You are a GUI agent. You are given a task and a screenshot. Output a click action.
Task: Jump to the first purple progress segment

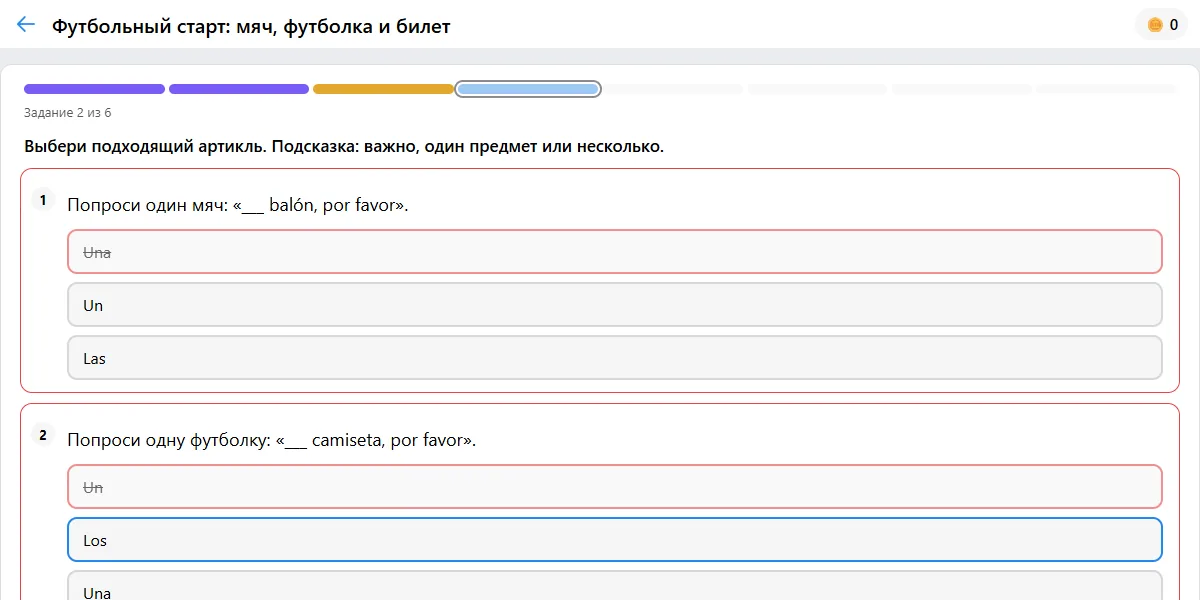coord(94,89)
